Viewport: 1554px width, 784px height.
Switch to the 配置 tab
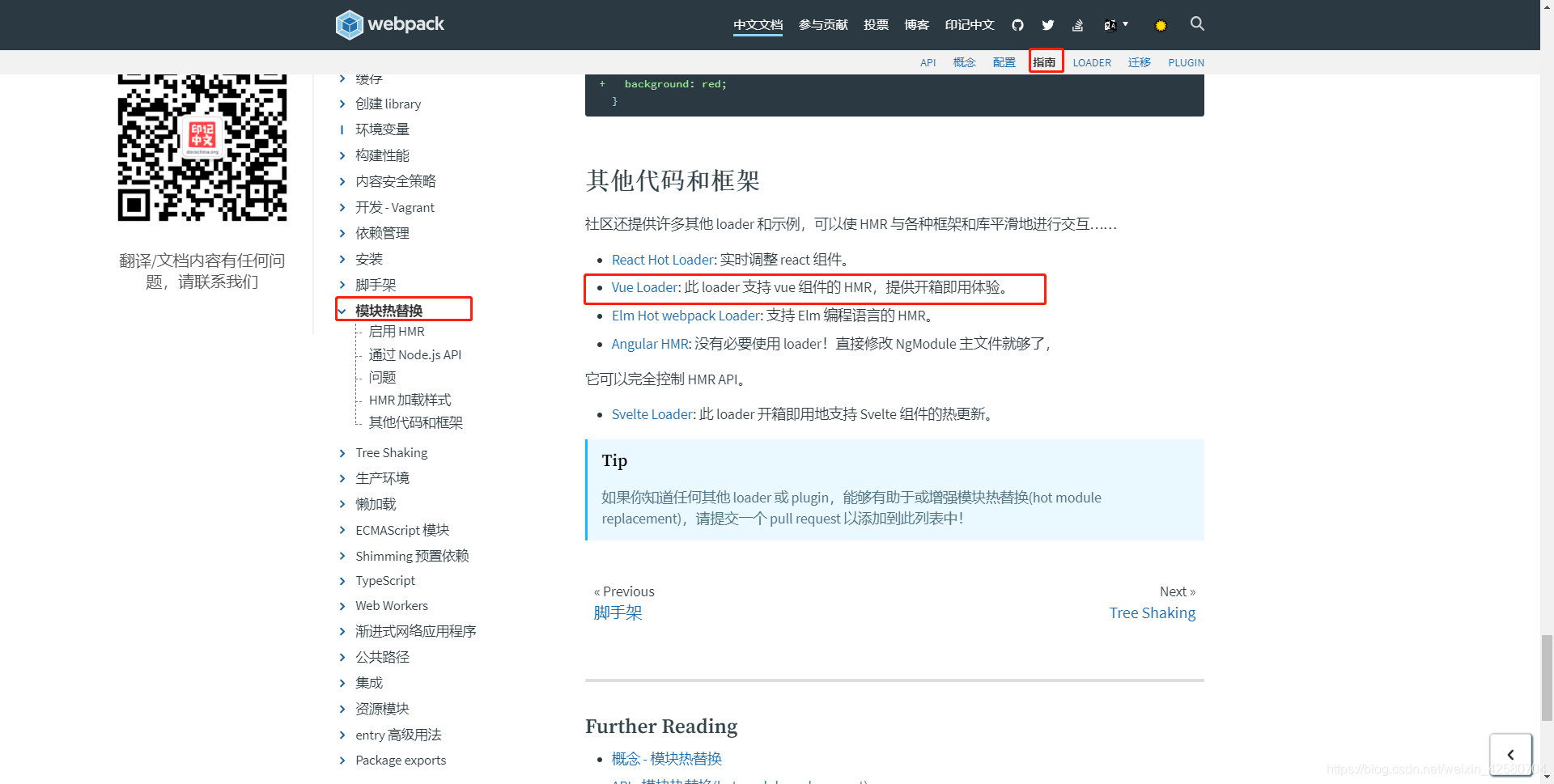tap(1004, 62)
